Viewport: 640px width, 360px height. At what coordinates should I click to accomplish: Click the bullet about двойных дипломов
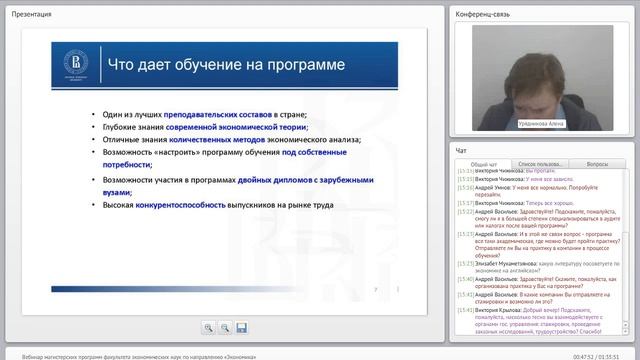tap(238, 186)
